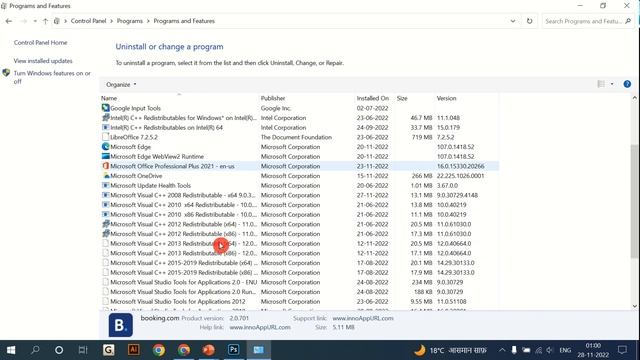Viewport: 640px width, 360px height.
Task: Select Visual C++ 2015-2019 Redistributable (x86) row
Action: coord(300,273)
